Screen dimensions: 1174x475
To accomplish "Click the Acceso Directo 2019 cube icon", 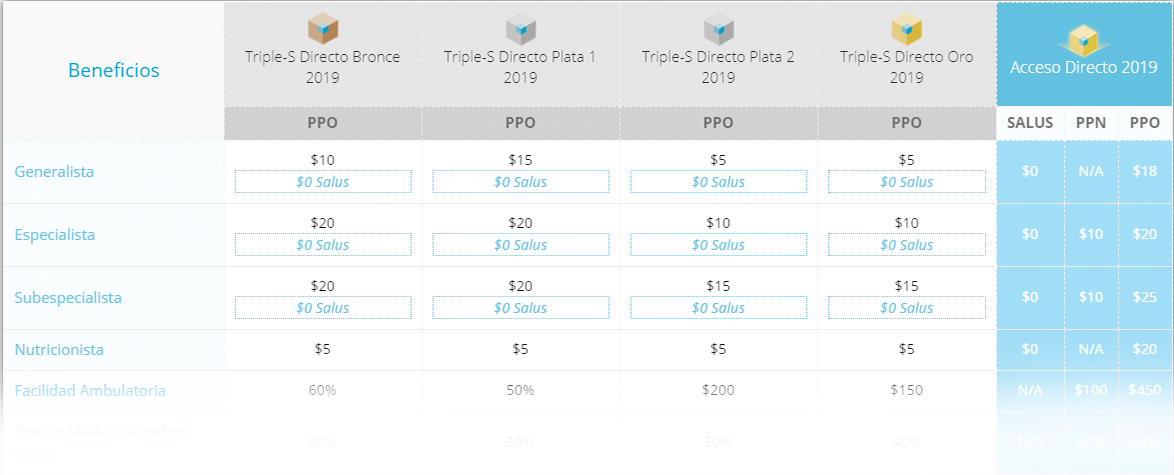I will click(x=1083, y=39).
